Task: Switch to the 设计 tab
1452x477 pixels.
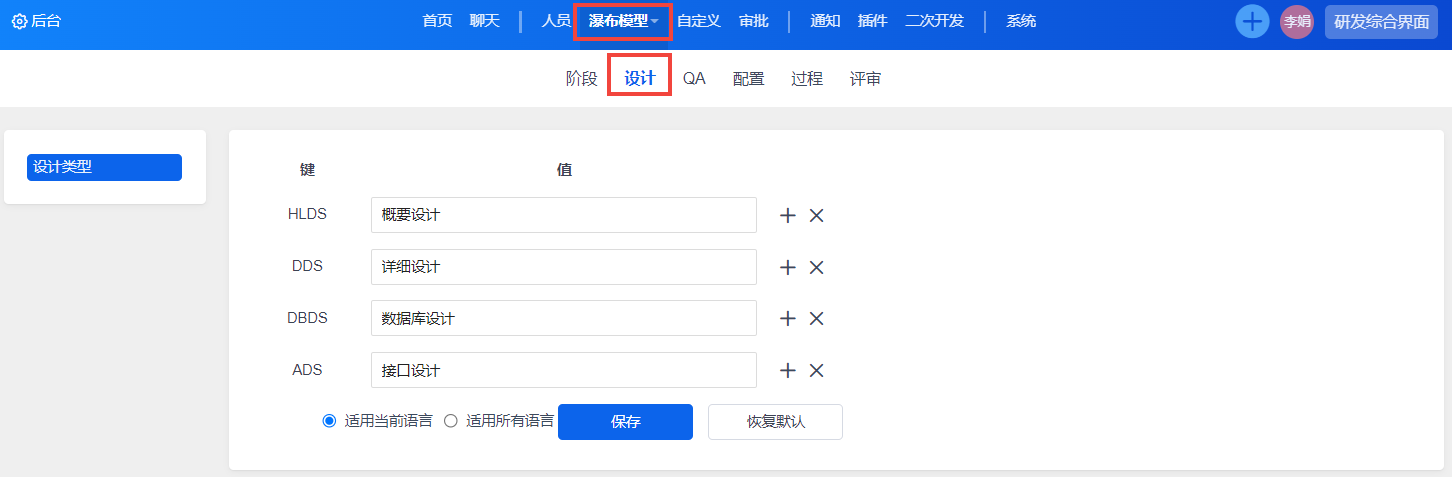Action: [x=640, y=79]
